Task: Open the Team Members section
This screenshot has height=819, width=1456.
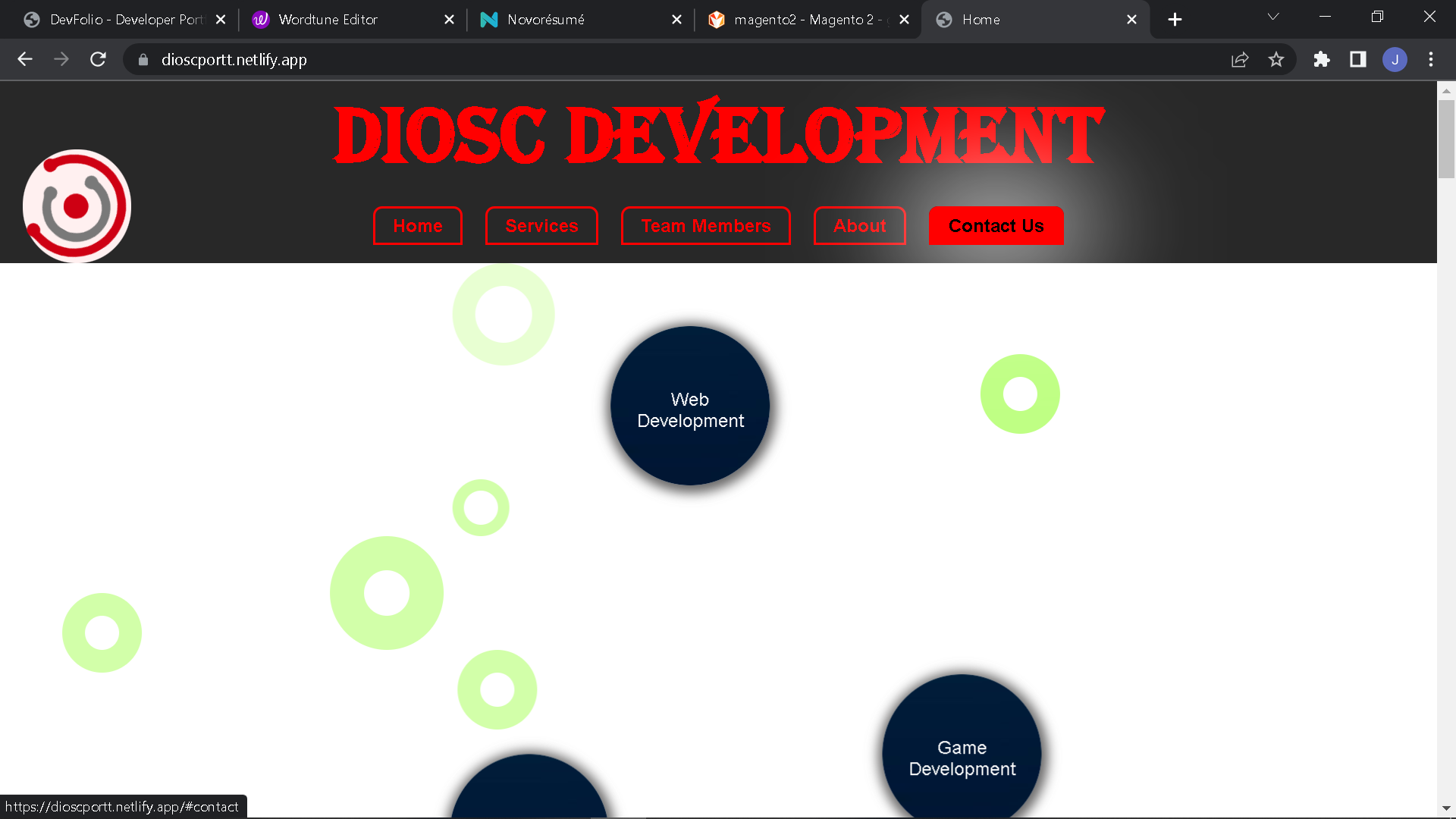Action: point(705,226)
